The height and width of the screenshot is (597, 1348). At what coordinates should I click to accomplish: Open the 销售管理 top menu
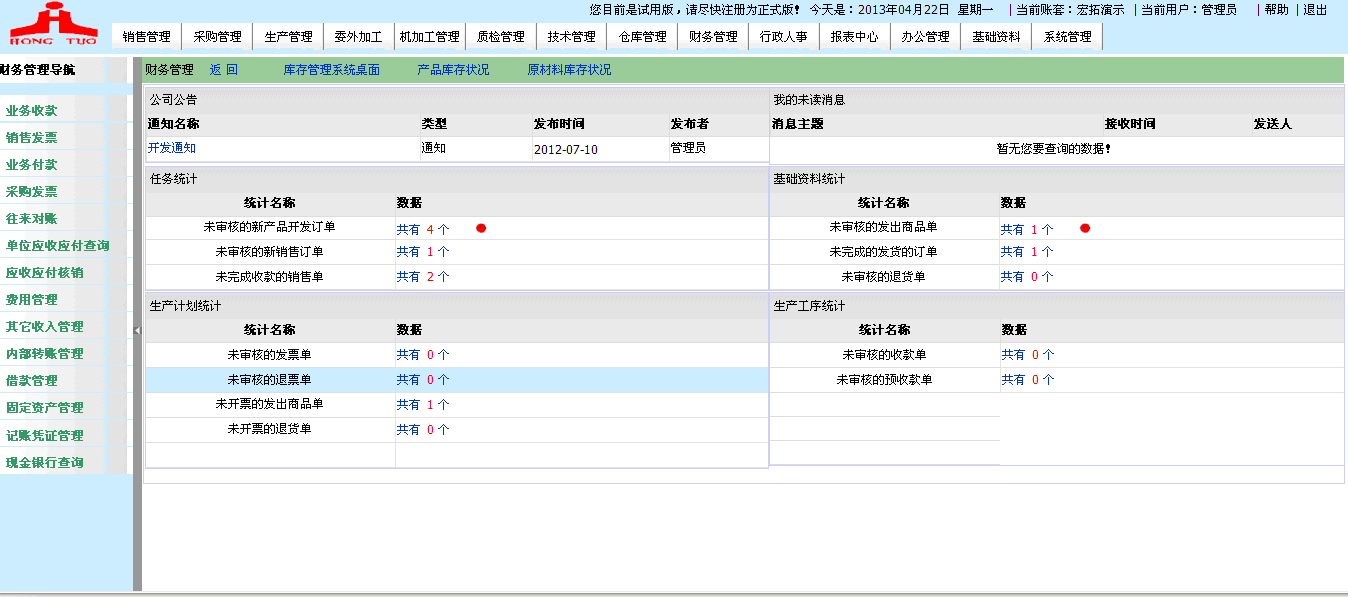tap(147, 37)
